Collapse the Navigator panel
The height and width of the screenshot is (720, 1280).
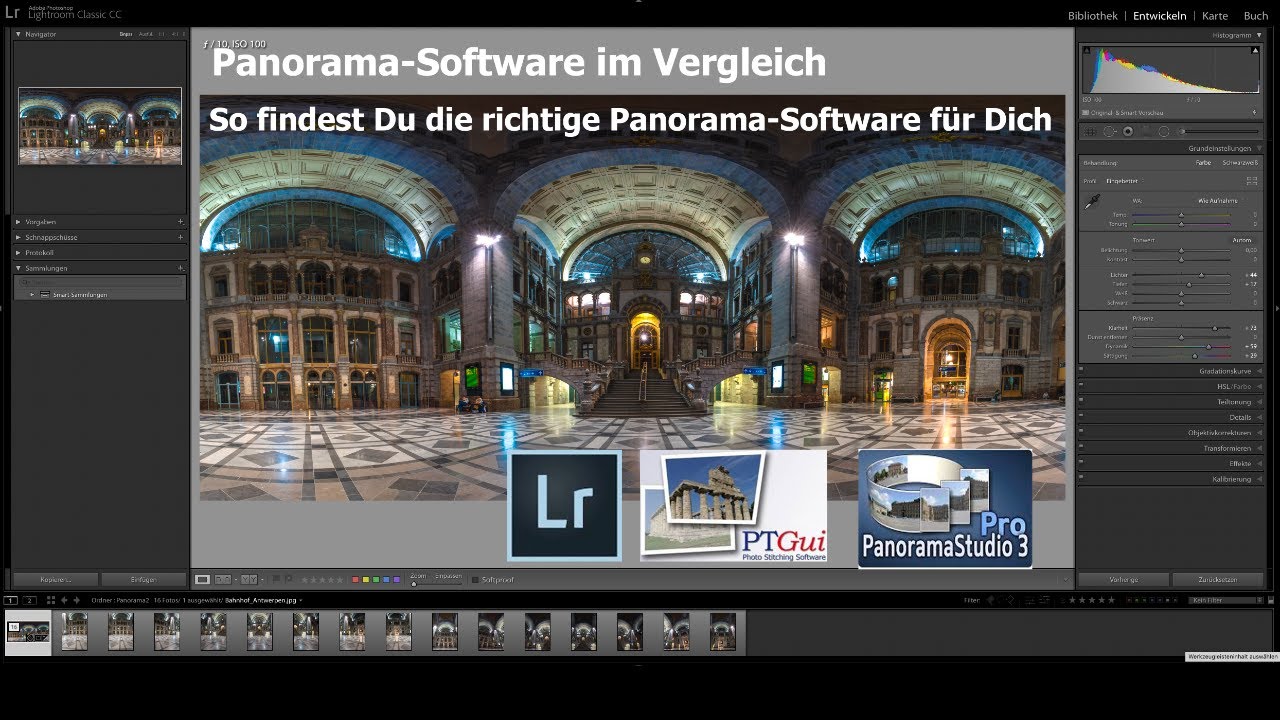pos(18,34)
